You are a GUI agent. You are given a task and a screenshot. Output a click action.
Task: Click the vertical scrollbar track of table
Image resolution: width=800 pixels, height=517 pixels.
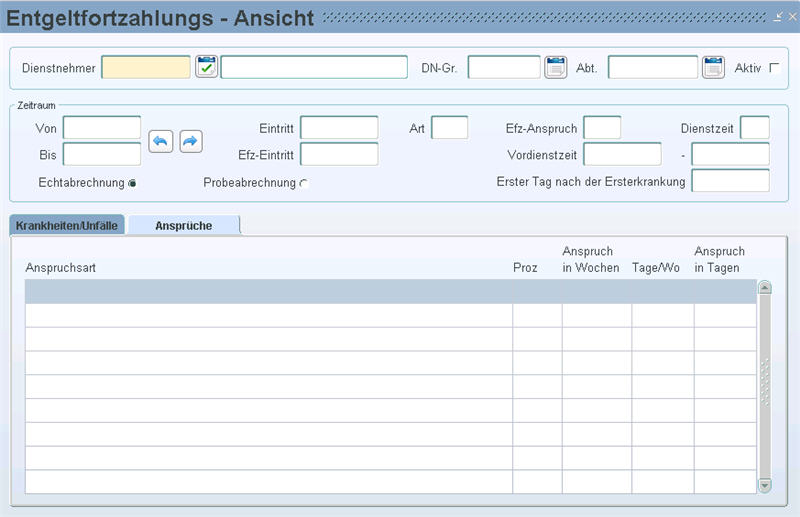click(764, 386)
